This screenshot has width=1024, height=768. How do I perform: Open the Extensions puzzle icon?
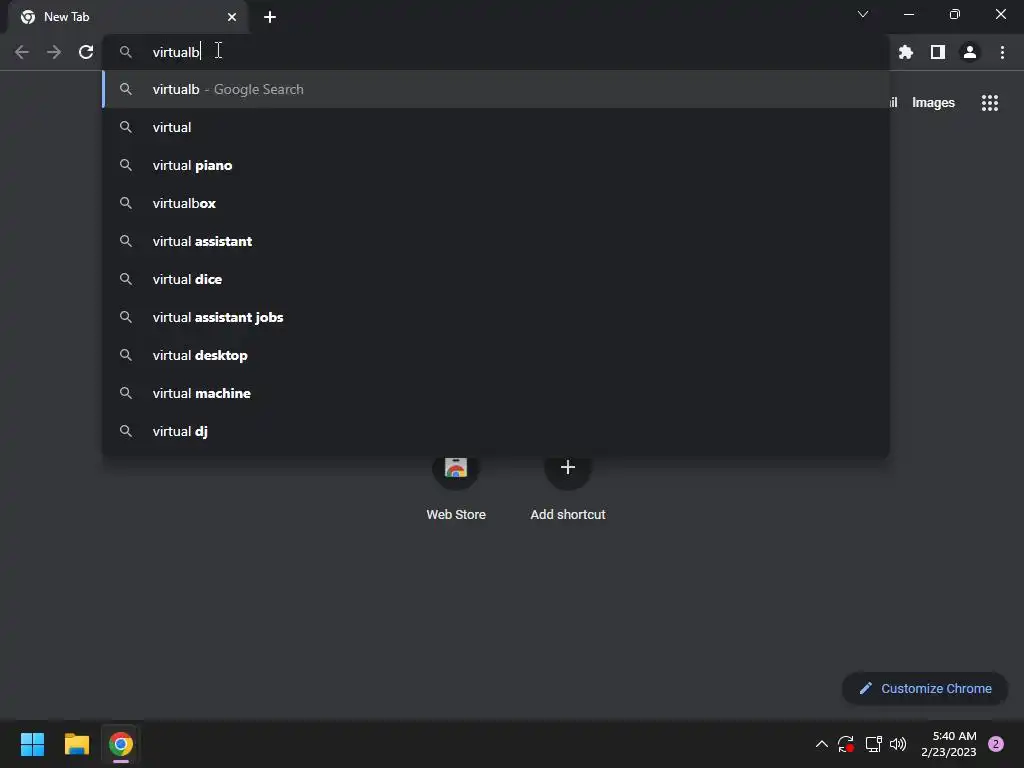(x=906, y=52)
